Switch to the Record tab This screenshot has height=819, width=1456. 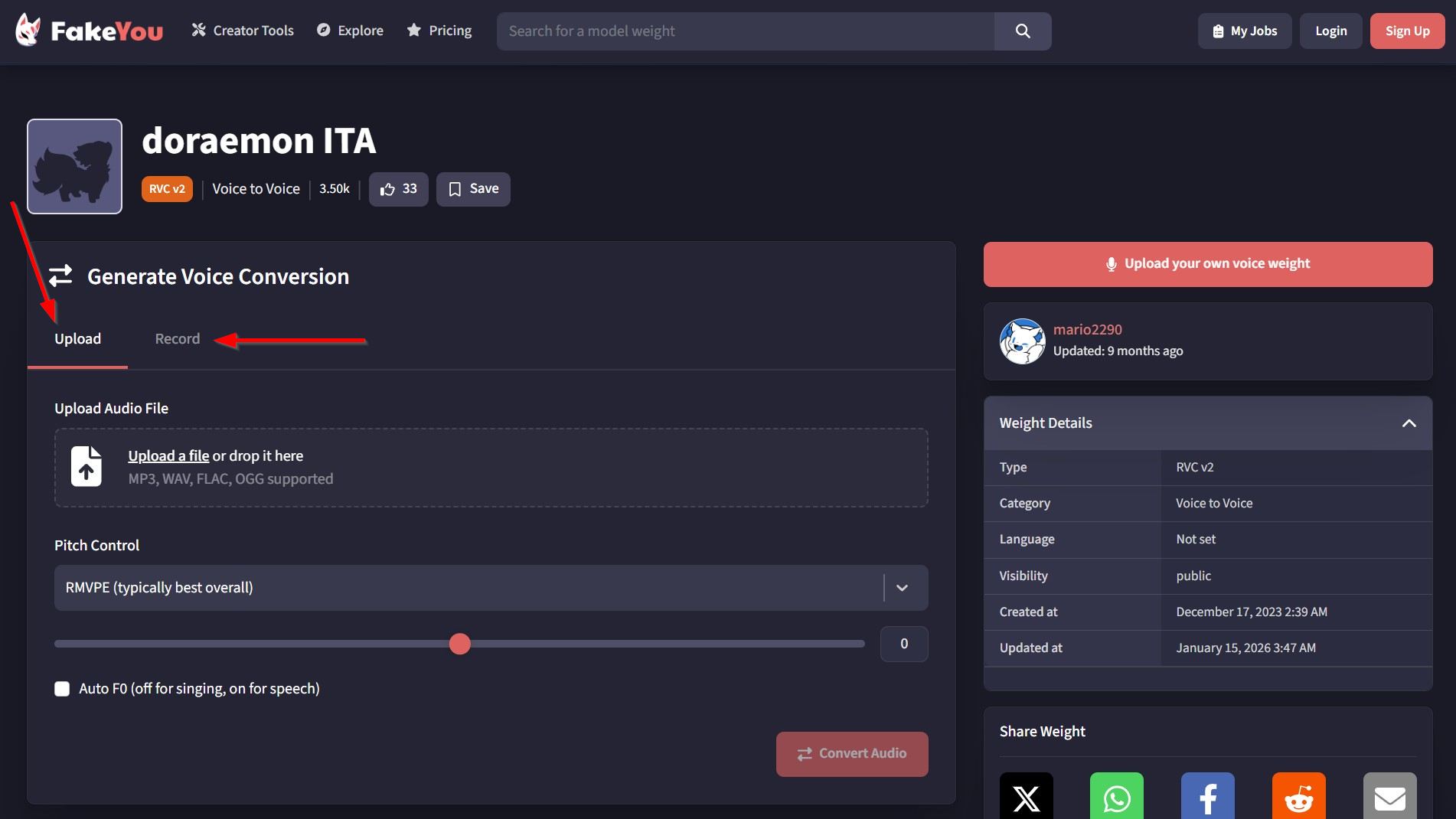pos(178,339)
